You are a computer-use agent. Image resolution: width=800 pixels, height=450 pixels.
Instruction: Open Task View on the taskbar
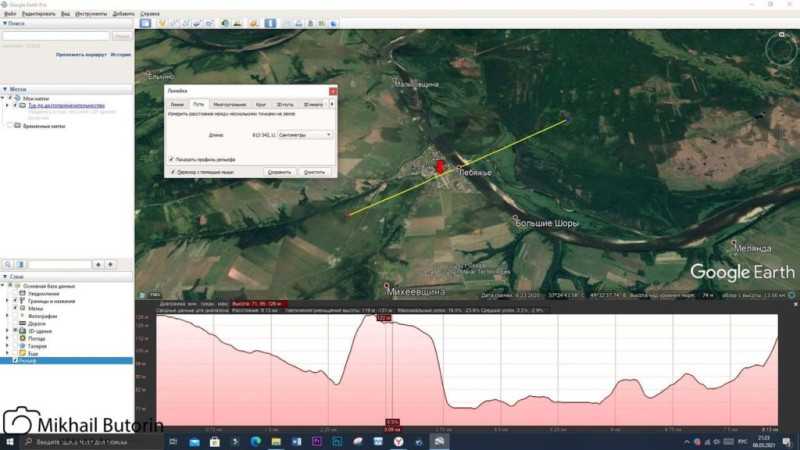click(172, 441)
